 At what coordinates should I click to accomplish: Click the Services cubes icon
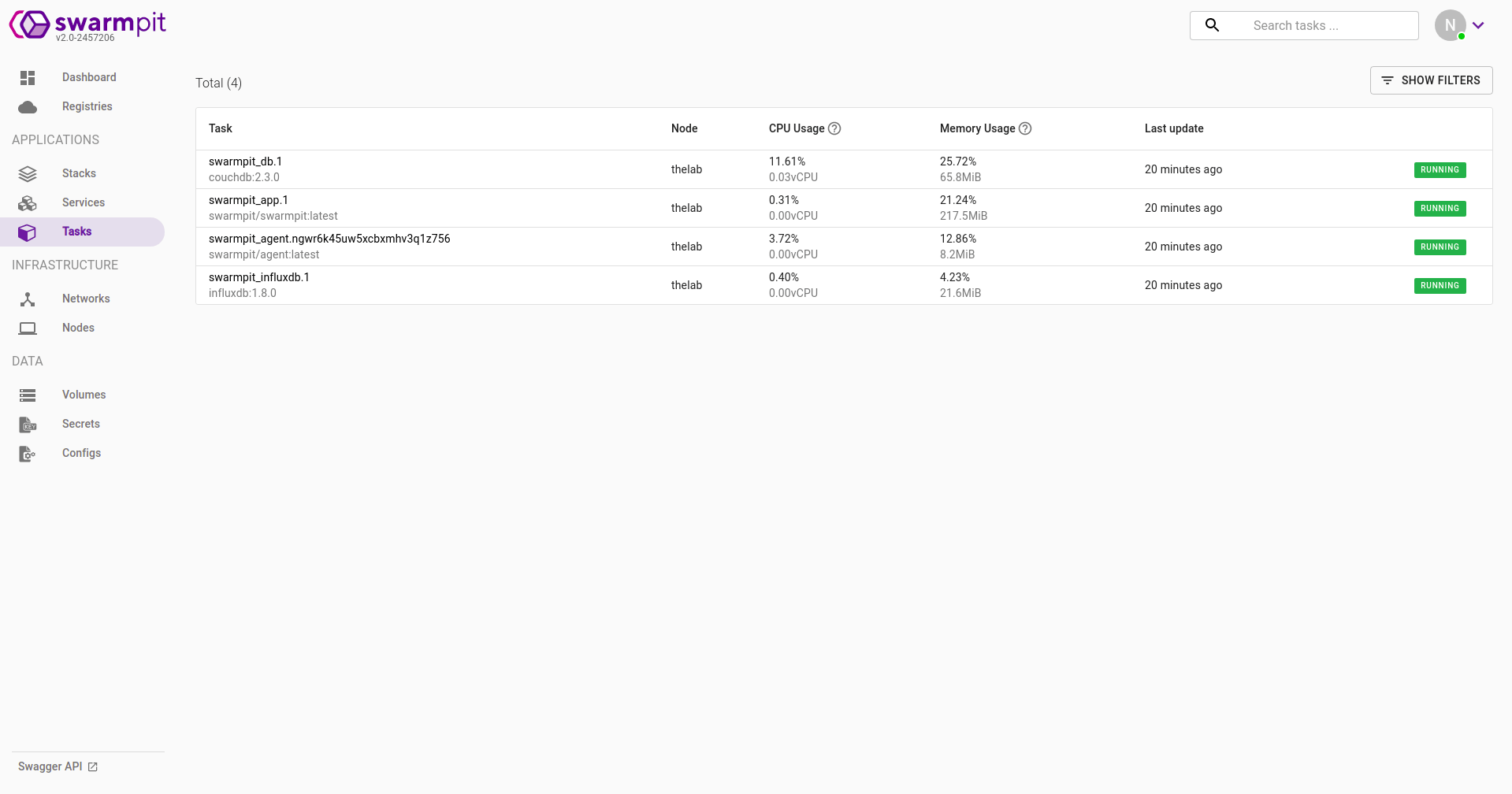click(x=28, y=202)
